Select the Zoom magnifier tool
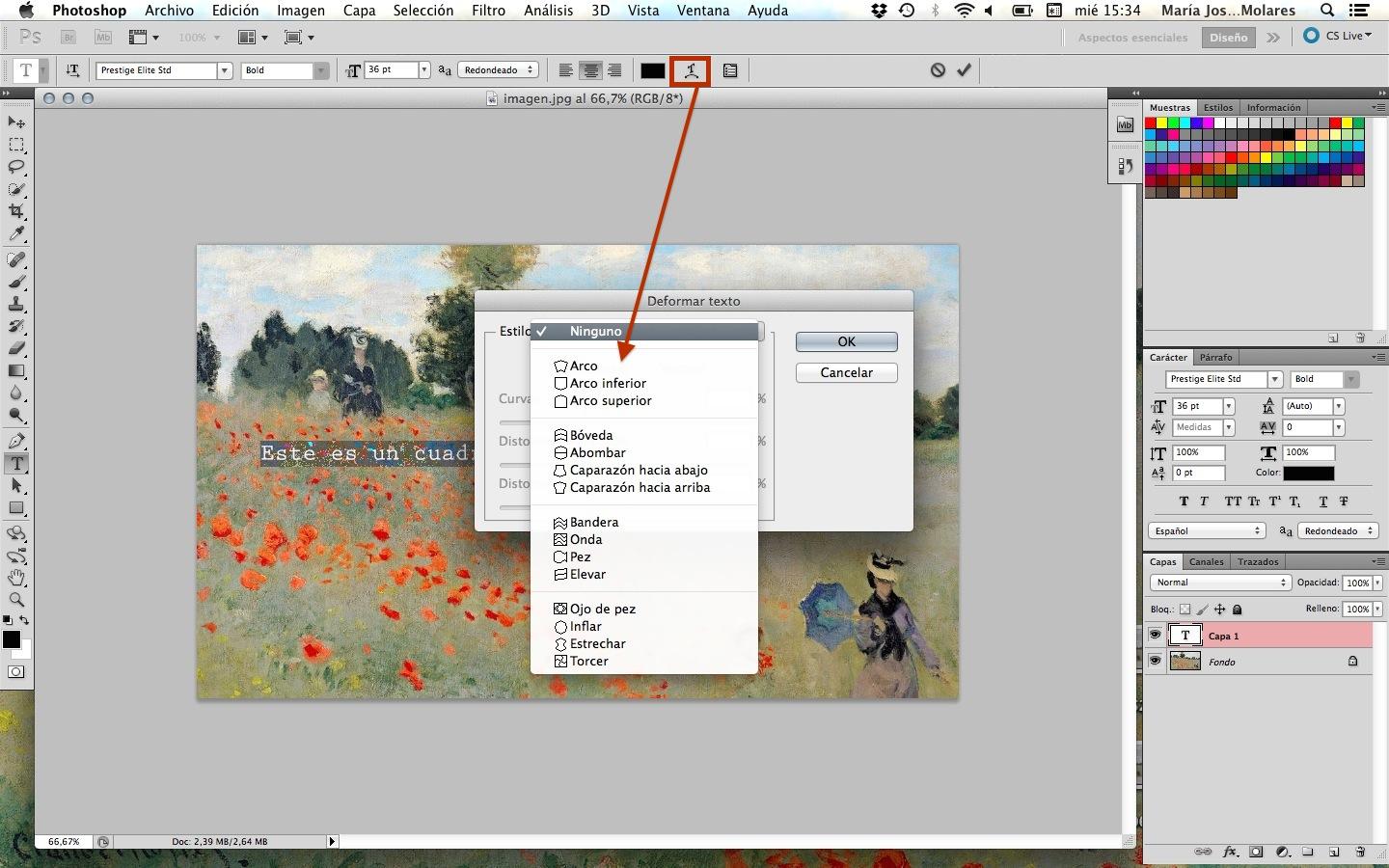 tap(16, 600)
